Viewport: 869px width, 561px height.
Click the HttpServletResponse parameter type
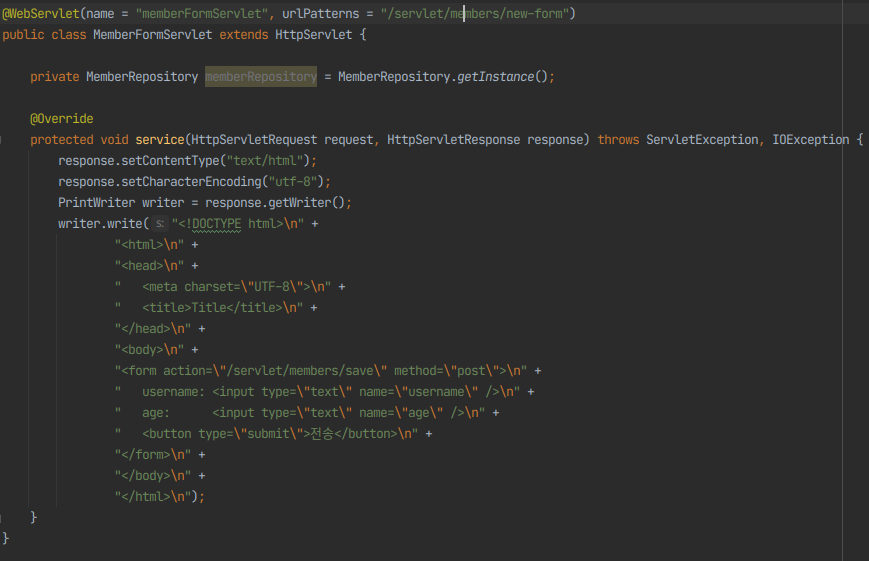(453, 140)
